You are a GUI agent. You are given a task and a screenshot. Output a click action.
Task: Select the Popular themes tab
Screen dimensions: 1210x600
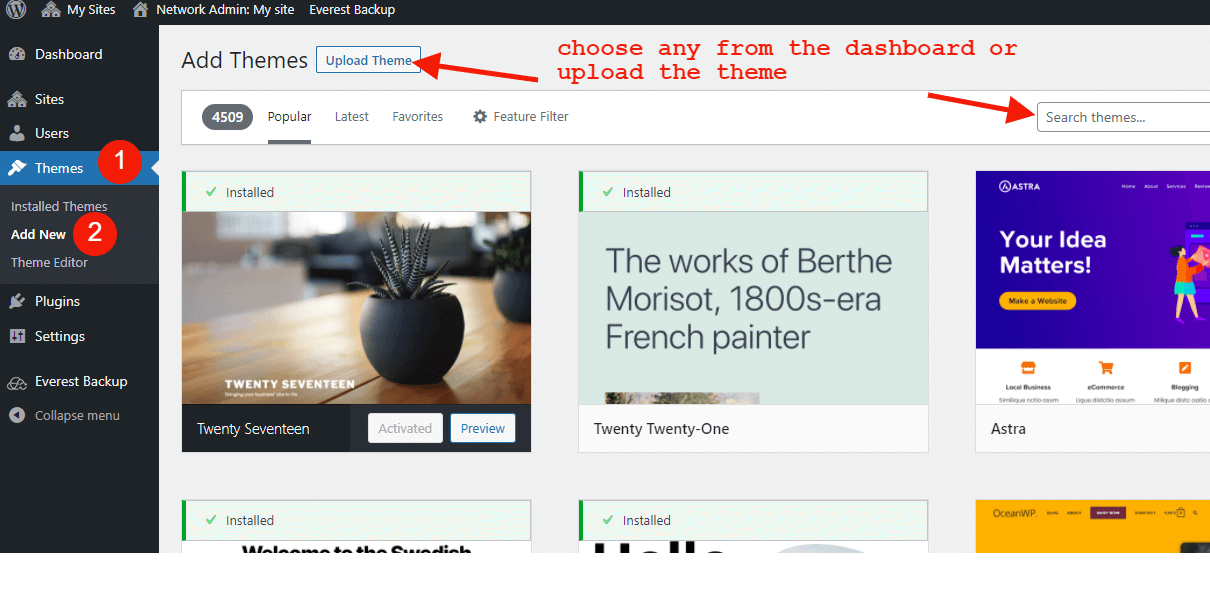coord(289,117)
